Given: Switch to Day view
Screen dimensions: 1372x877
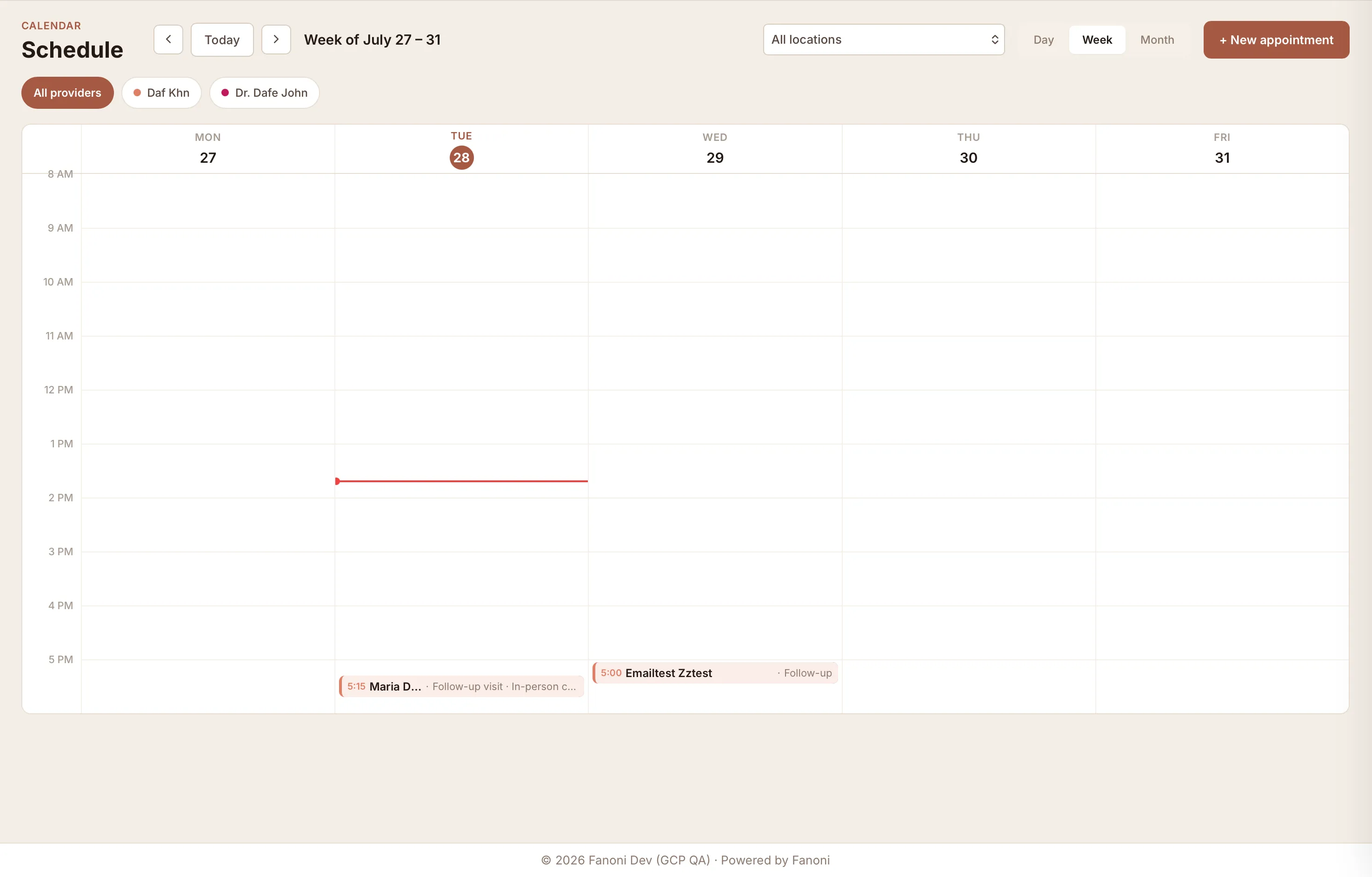Looking at the screenshot, I should tap(1043, 40).
